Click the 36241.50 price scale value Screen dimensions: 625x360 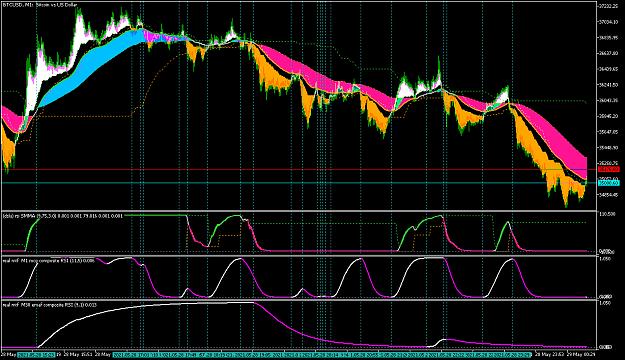pyautogui.click(x=609, y=85)
